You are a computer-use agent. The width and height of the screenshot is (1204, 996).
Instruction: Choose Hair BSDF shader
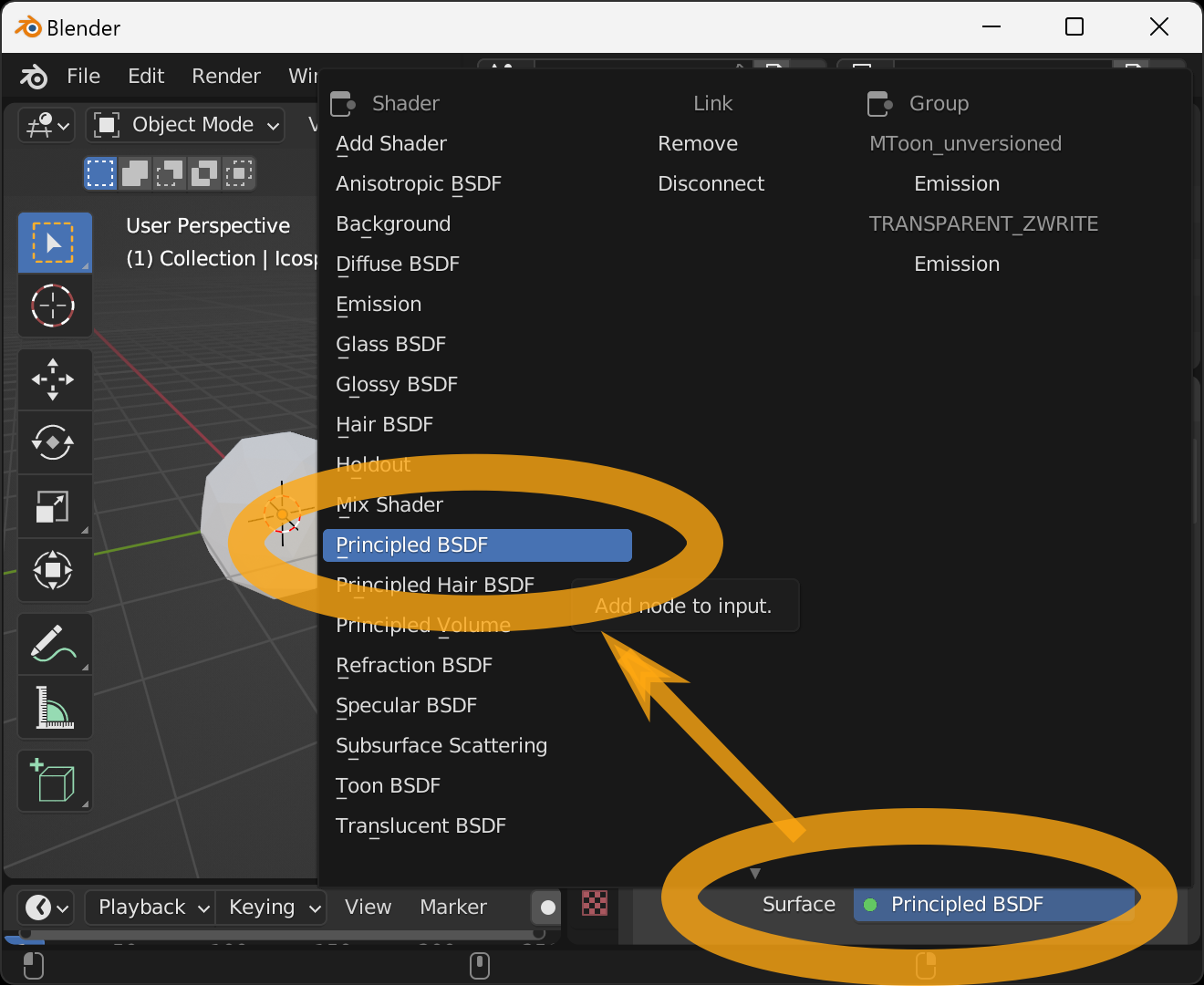tap(384, 425)
